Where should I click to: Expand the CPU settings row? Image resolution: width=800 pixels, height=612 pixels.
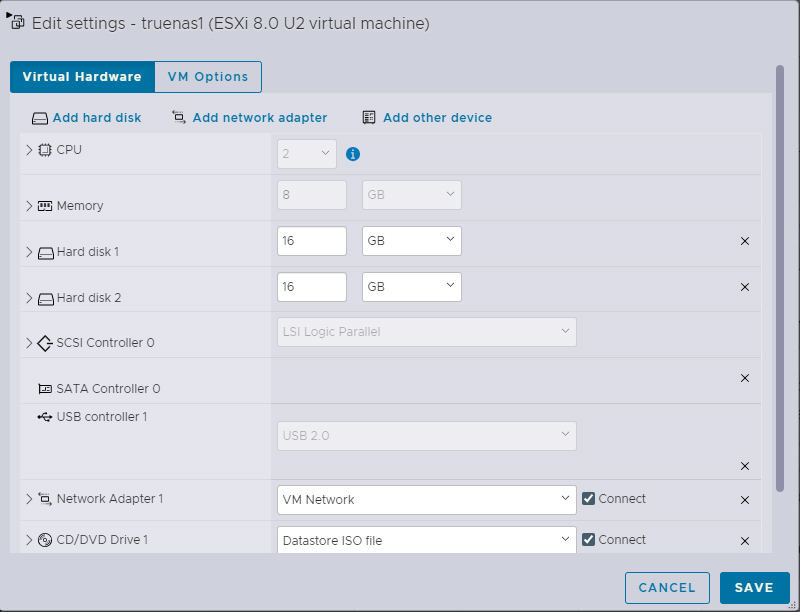pos(29,150)
